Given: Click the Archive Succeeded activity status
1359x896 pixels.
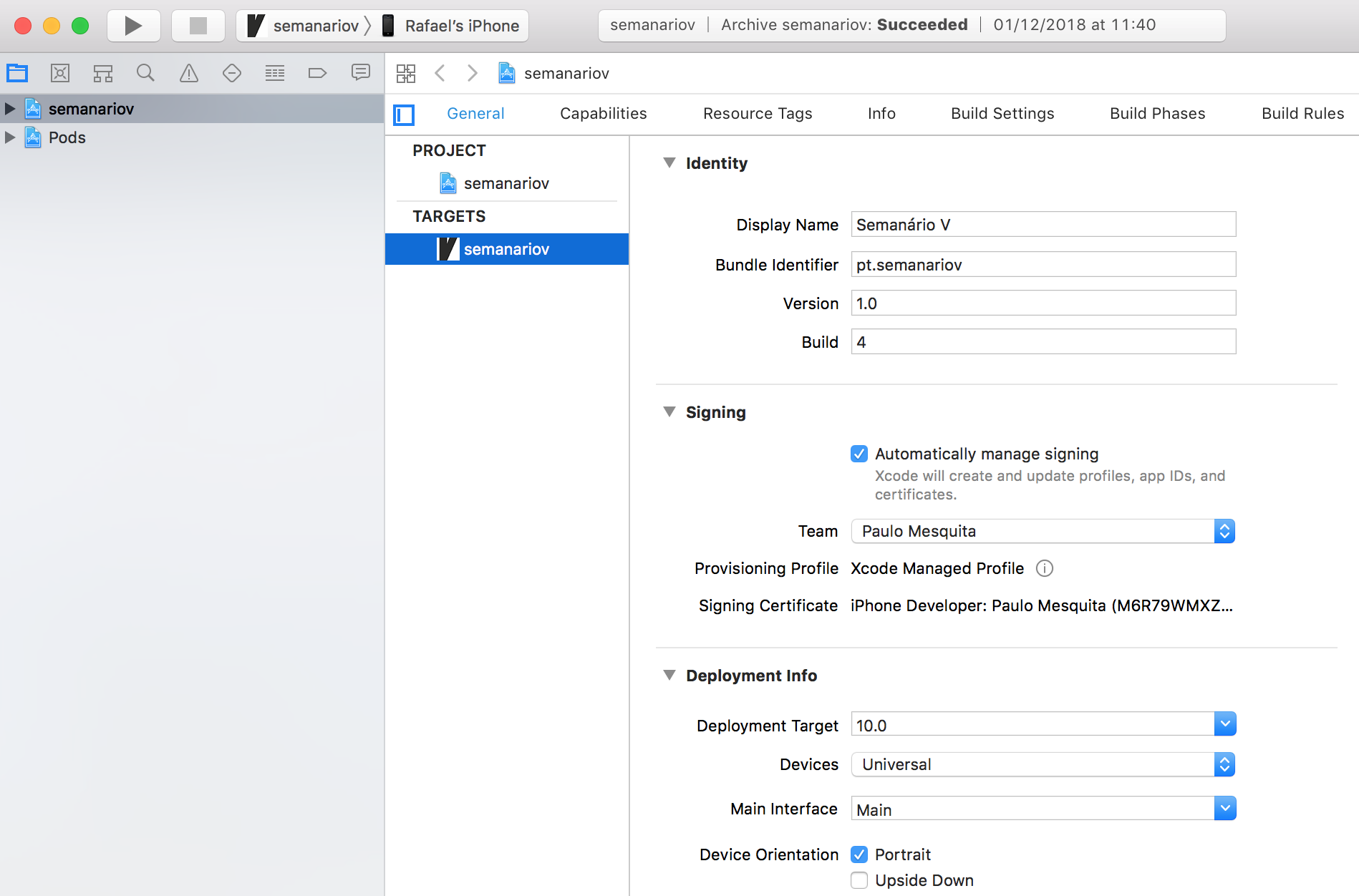Looking at the screenshot, I should point(911,25).
